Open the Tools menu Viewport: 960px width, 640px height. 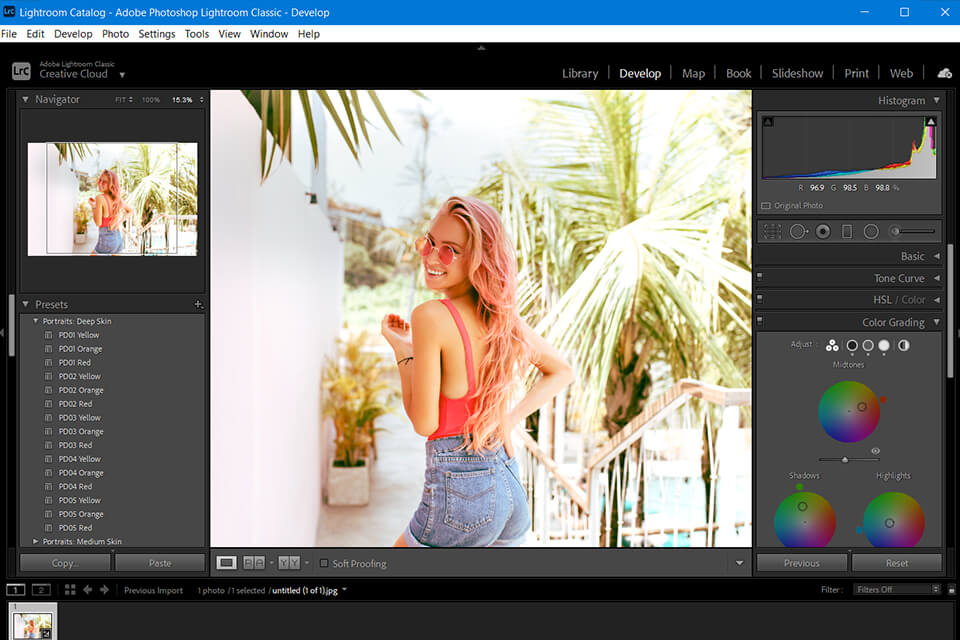pos(197,34)
